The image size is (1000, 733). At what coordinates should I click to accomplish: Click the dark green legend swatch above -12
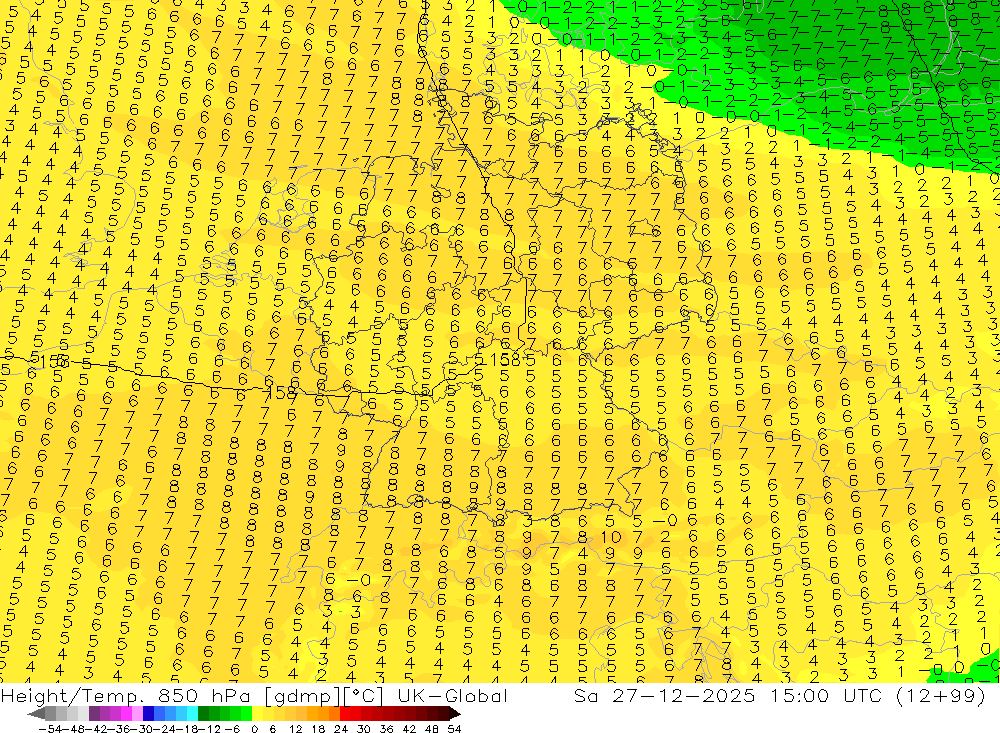[203, 714]
